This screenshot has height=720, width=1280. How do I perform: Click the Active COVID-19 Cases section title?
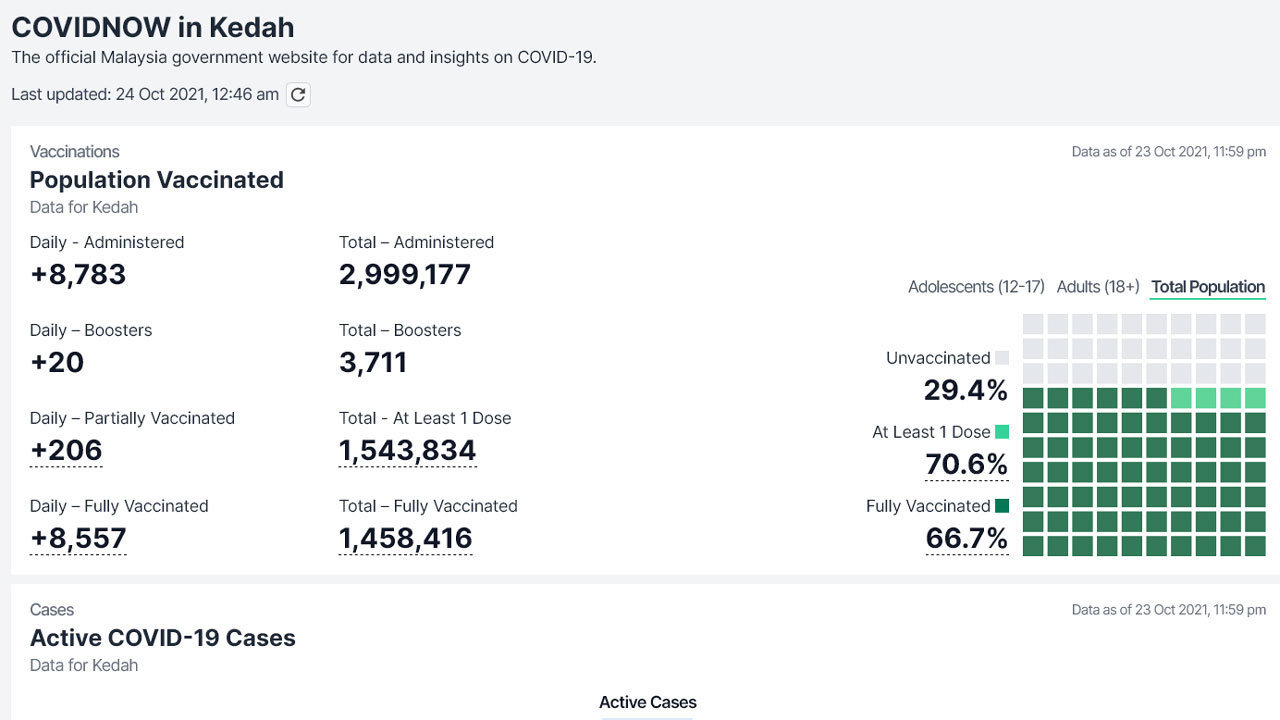click(163, 638)
